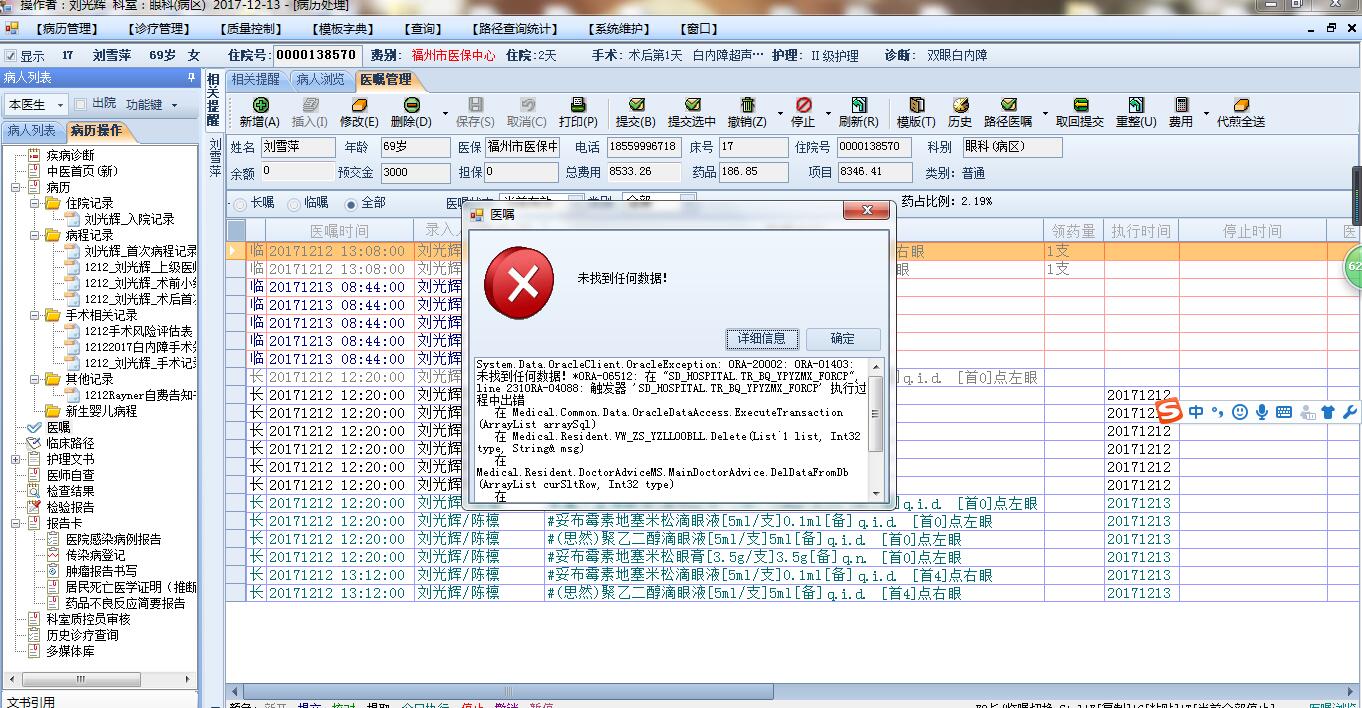Select the 全部 radio button

click(x=351, y=203)
